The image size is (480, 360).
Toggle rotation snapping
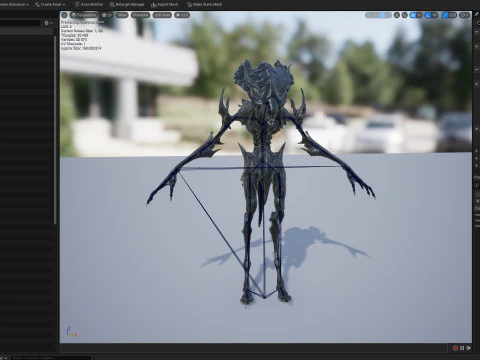tap(428, 15)
